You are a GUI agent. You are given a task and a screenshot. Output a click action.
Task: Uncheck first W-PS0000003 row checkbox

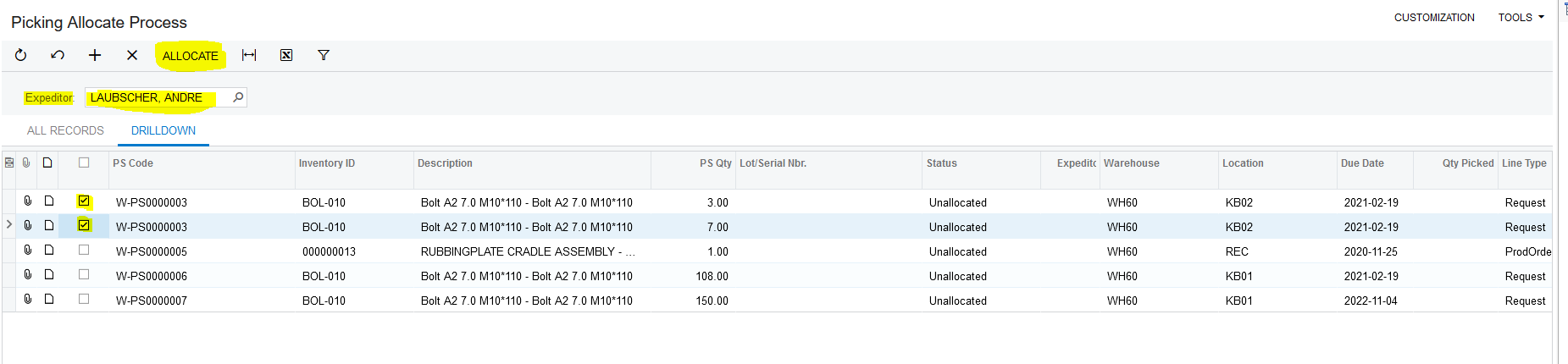pos(84,201)
